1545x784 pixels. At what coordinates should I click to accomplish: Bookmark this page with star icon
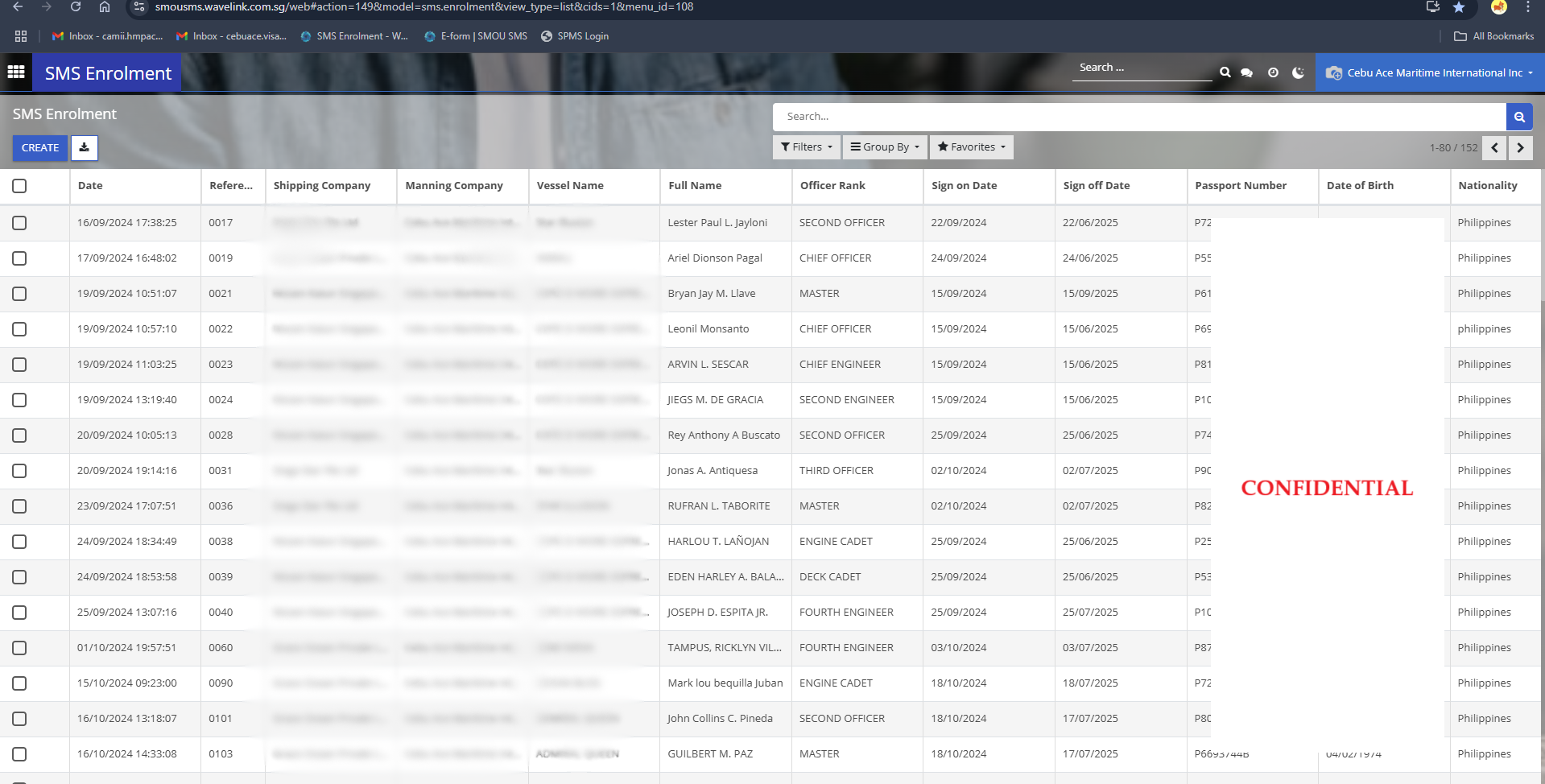click(1459, 7)
